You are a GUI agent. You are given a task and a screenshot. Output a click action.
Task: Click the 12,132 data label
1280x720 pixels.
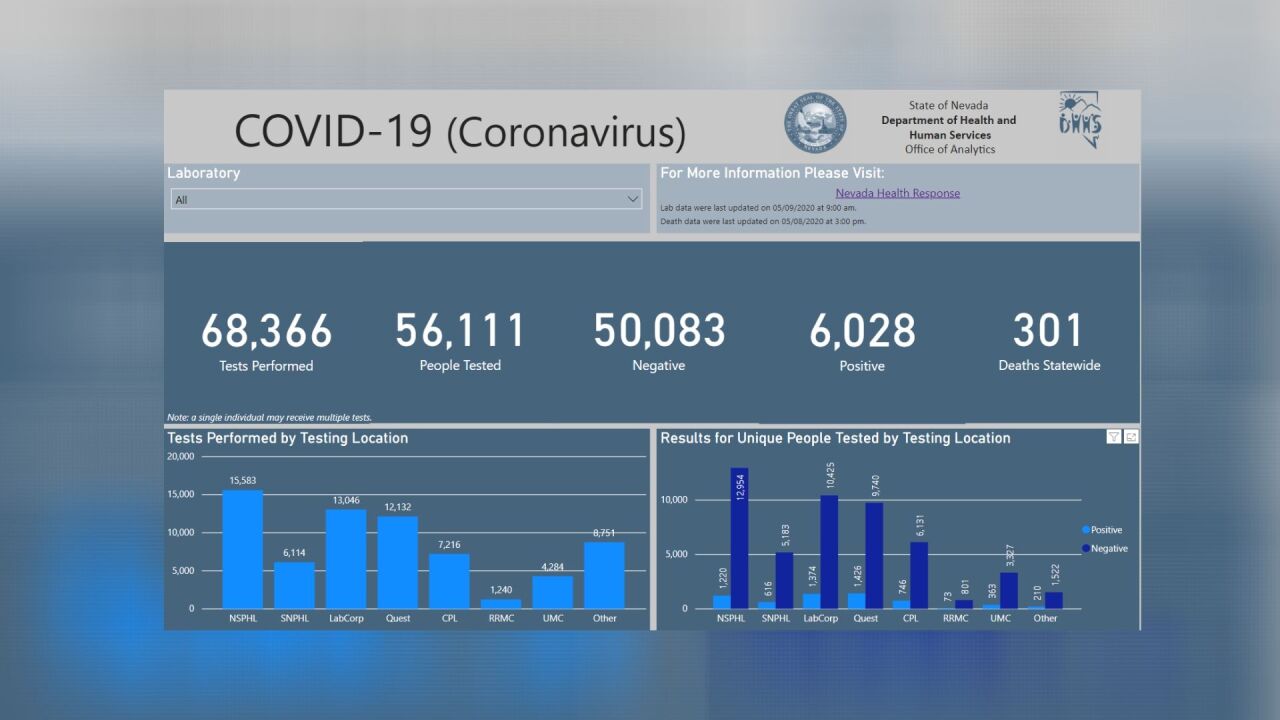tap(398, 507)
